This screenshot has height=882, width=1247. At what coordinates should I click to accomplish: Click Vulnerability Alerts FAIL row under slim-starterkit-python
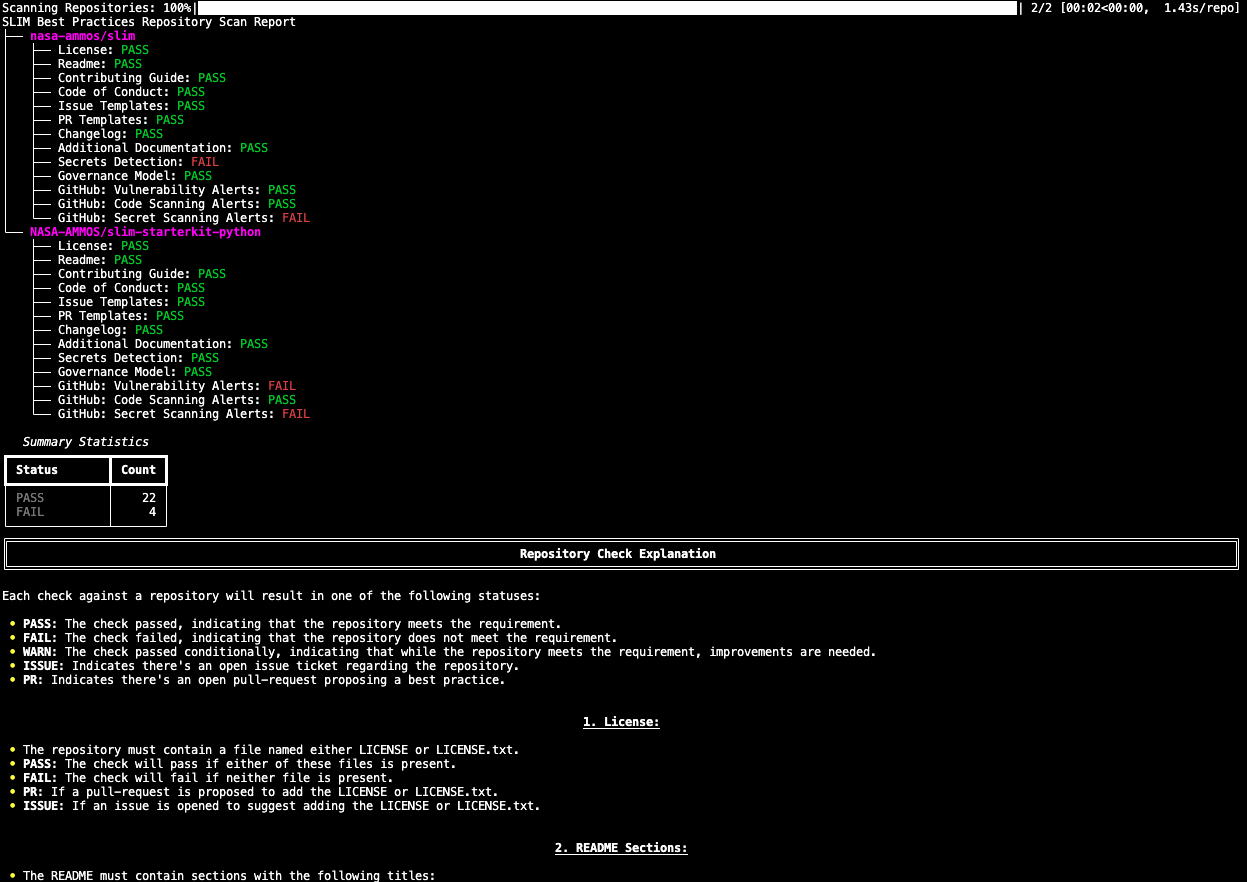(177, 386)
